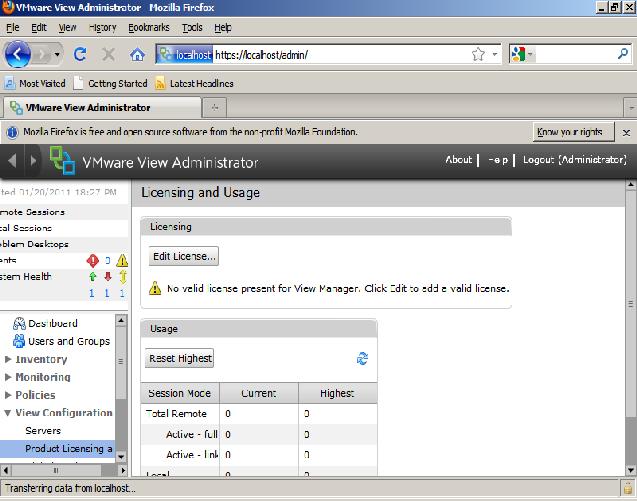Go to the Firefox home page icon
Screen dimensions: 637x501
click(x=137, y=54)
